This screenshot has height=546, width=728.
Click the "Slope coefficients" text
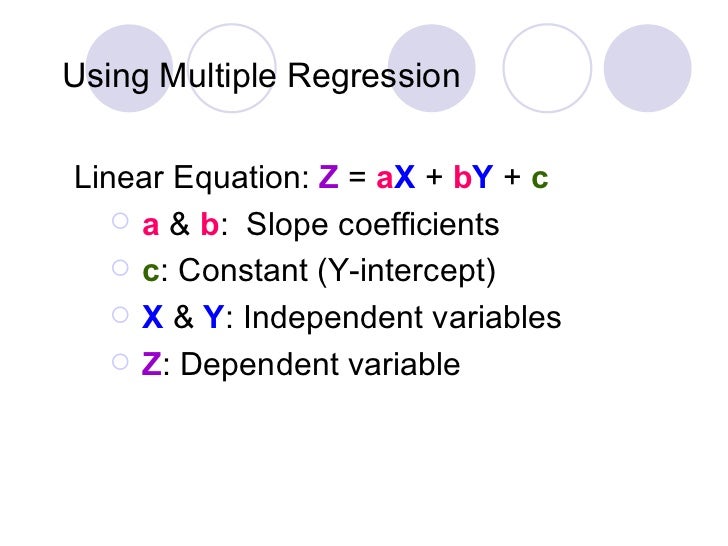(x=372, y=226)
